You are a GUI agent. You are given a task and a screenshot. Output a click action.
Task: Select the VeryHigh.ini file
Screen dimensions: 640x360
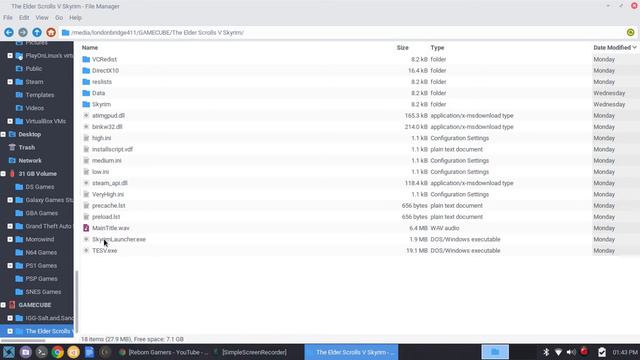tap(108, 194)
